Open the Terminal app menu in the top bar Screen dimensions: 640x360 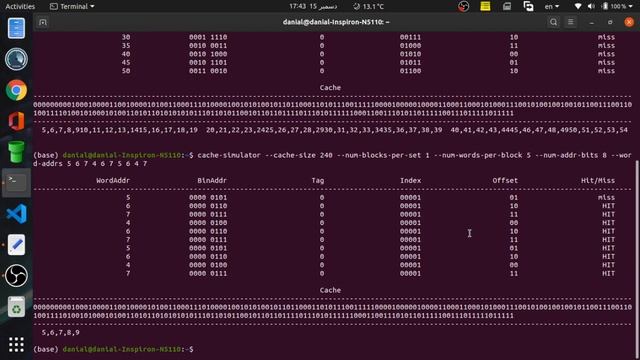(72, 7)
